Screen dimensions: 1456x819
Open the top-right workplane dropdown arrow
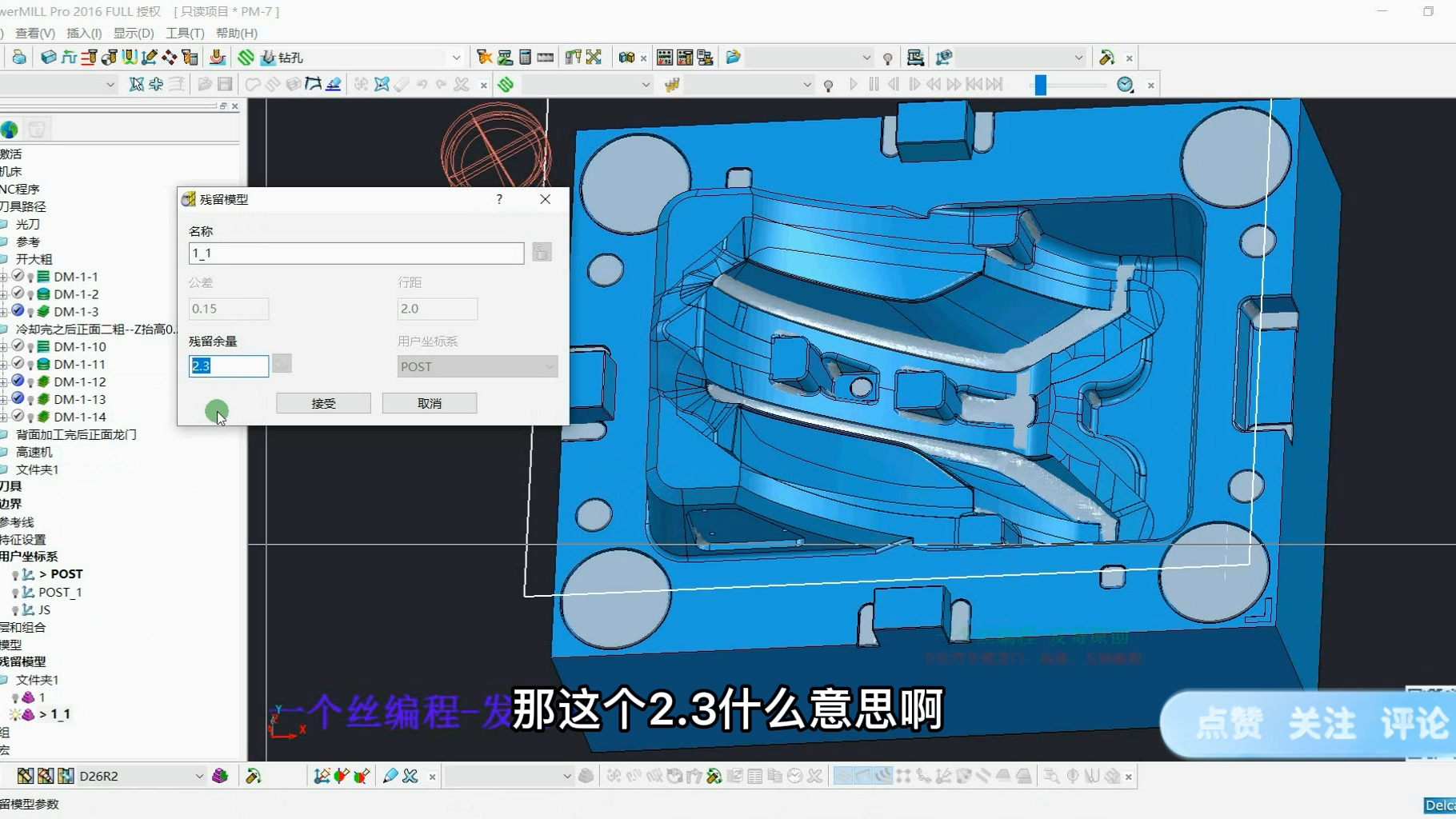pyautogui.click(x=1078, y=58)
